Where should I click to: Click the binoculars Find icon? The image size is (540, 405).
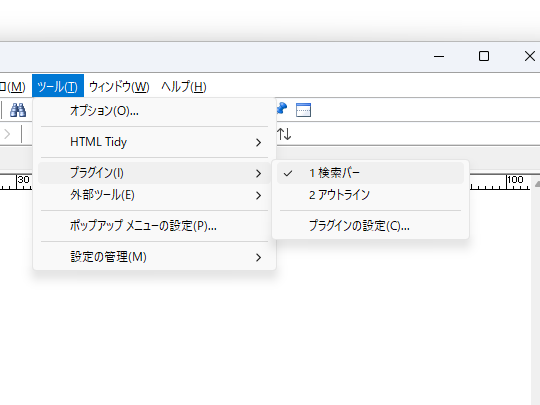[18, 110]
